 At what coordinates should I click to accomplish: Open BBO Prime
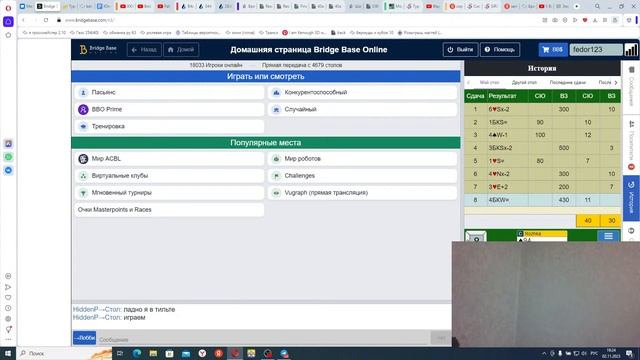pyautogui.click(x=169, y=109)
